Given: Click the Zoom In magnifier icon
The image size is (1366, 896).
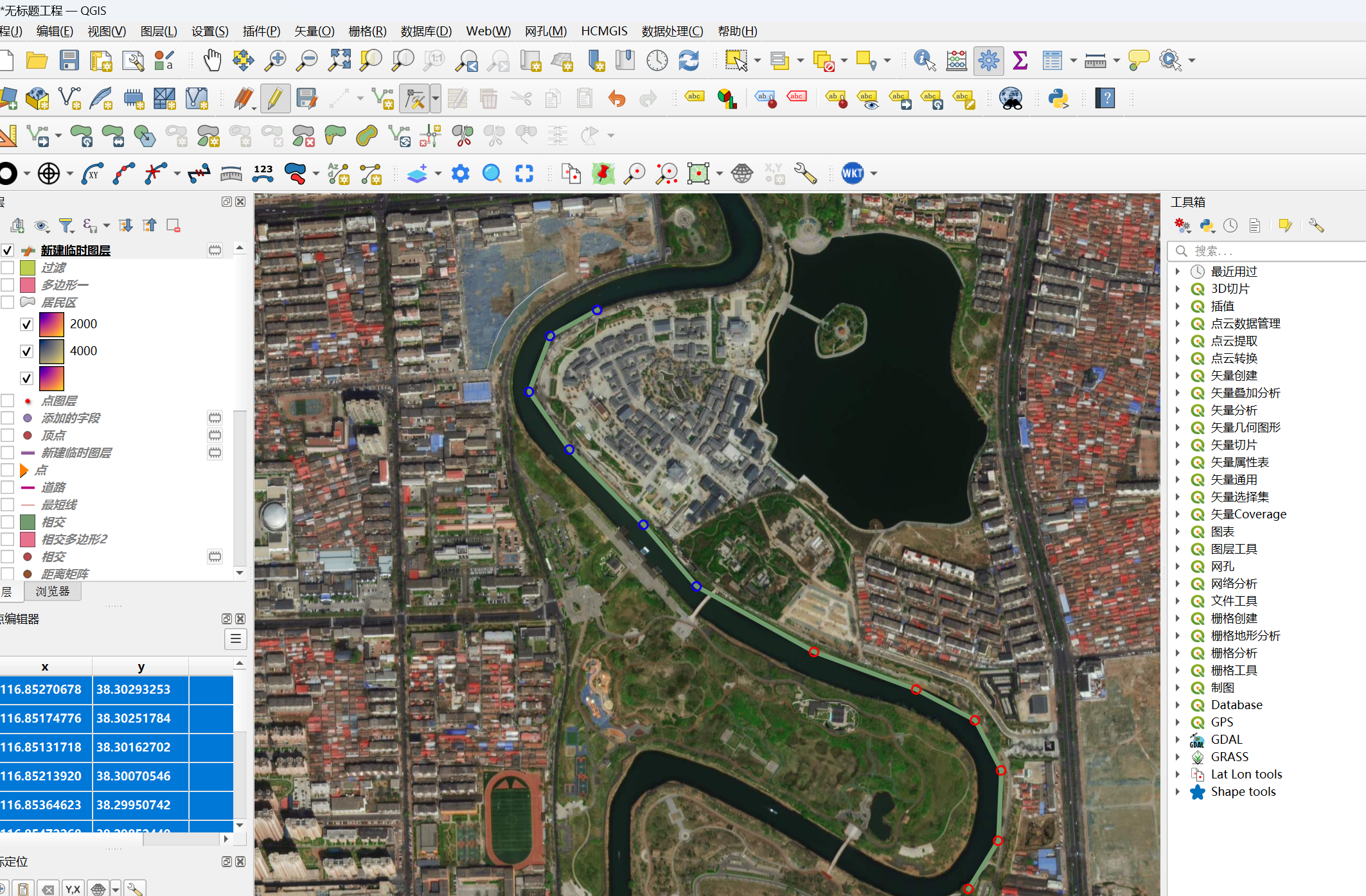Looking at the screenshot, I should [x=276, y=60].
